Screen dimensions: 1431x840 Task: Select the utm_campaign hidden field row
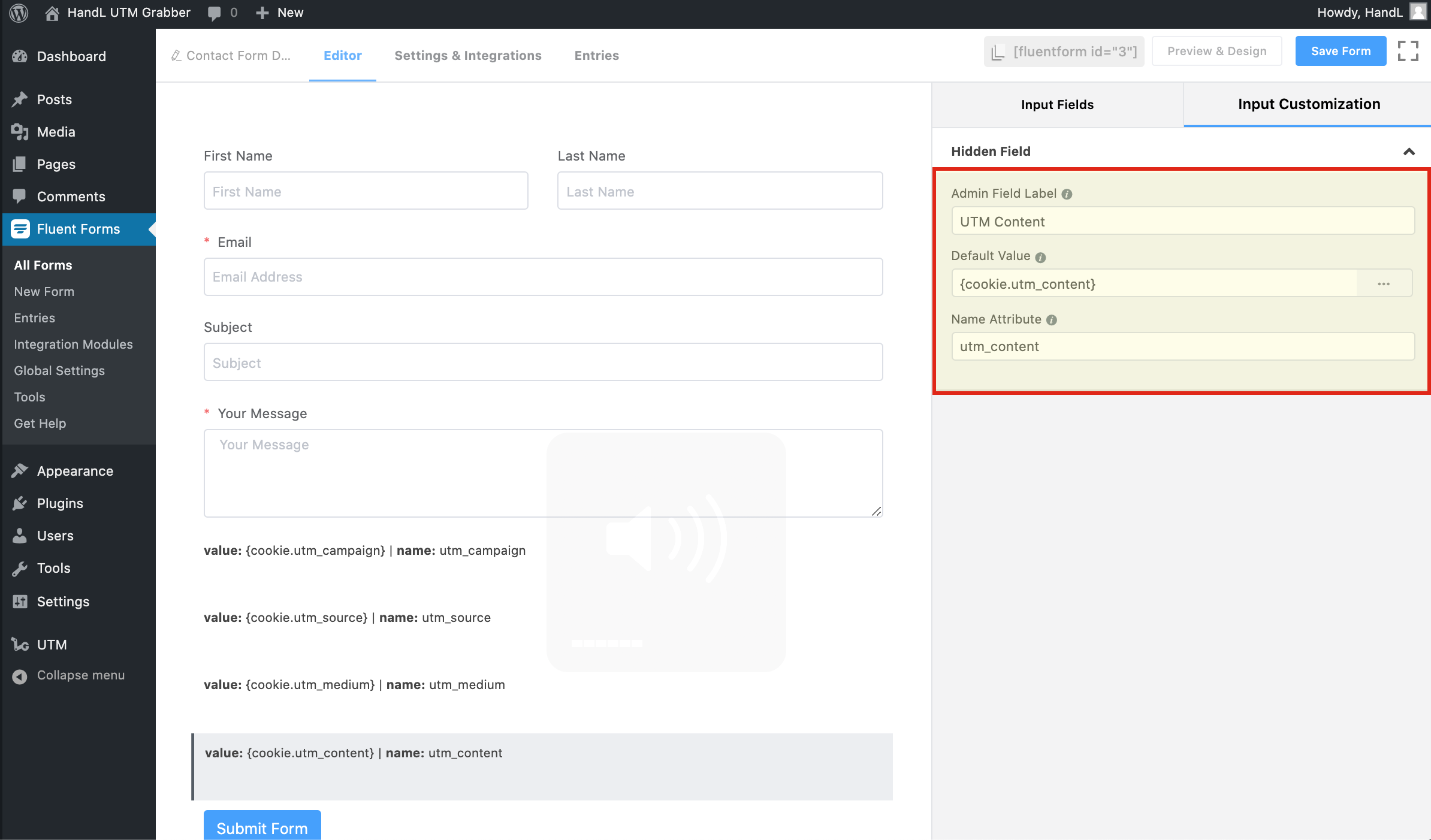pos(364,551)
